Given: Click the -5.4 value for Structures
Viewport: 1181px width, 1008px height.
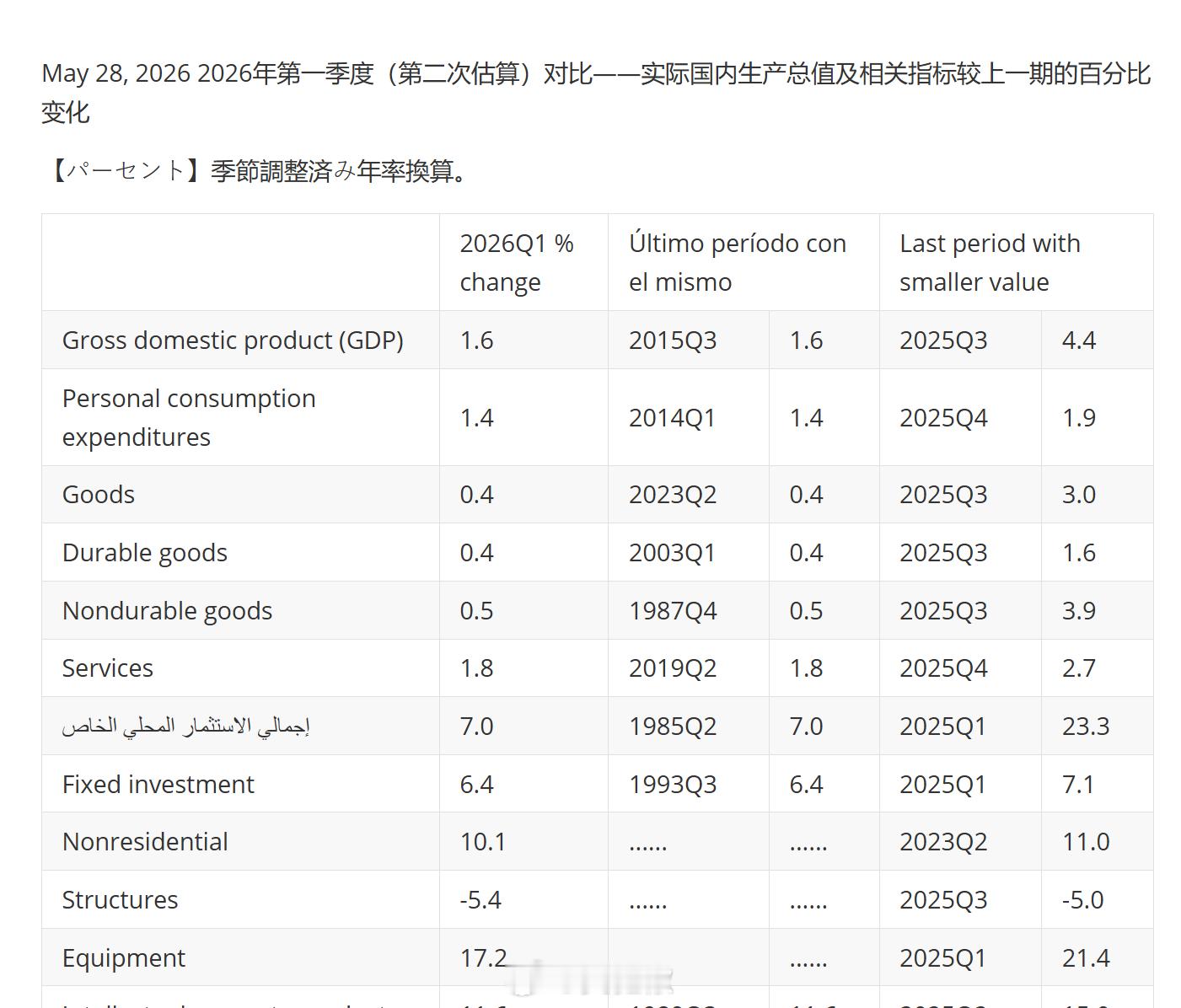Looking at the screenshot, I should (480, 900).
